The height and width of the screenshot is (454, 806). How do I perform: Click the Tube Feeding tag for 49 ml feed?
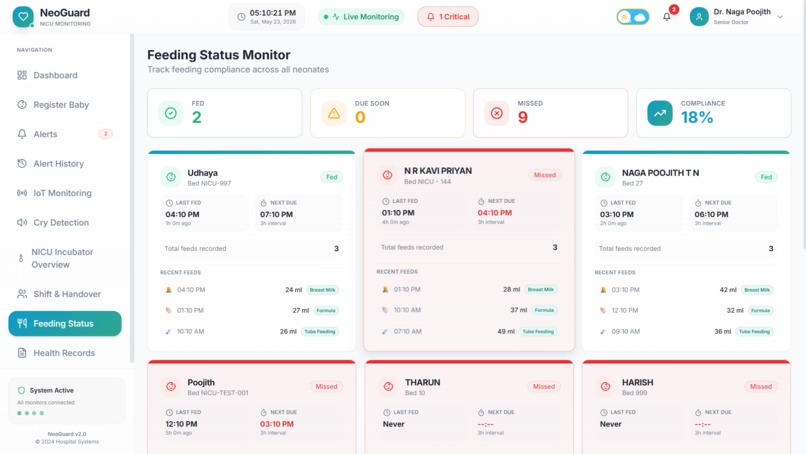538,332
